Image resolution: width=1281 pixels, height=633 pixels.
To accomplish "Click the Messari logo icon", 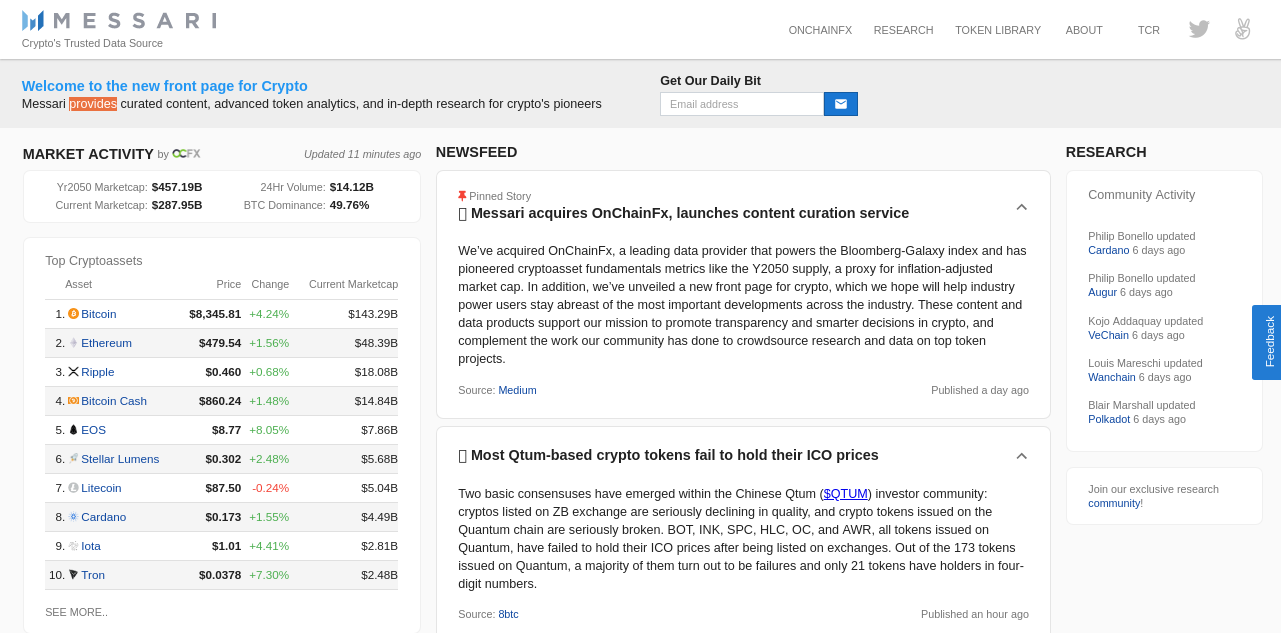I will click(33, 20).
